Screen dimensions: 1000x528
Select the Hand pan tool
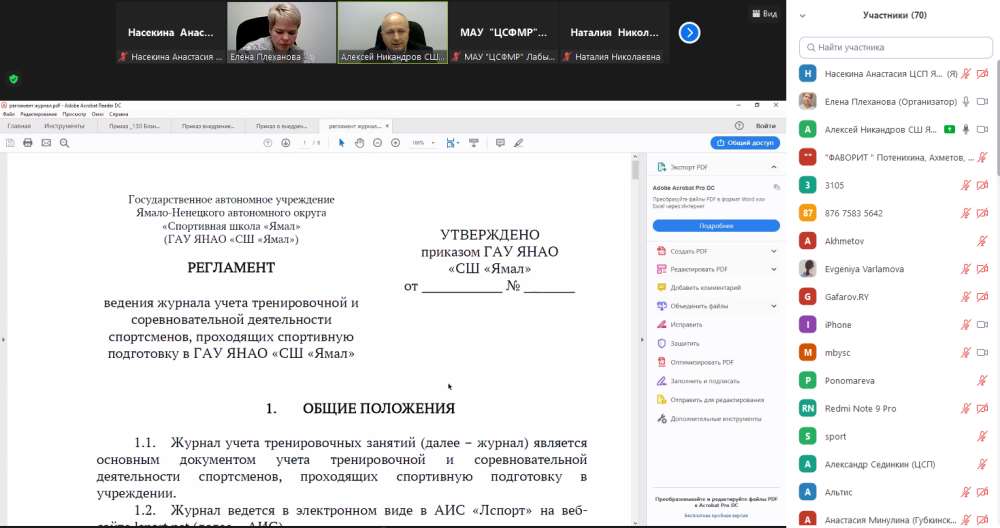(x=359, y=143)
